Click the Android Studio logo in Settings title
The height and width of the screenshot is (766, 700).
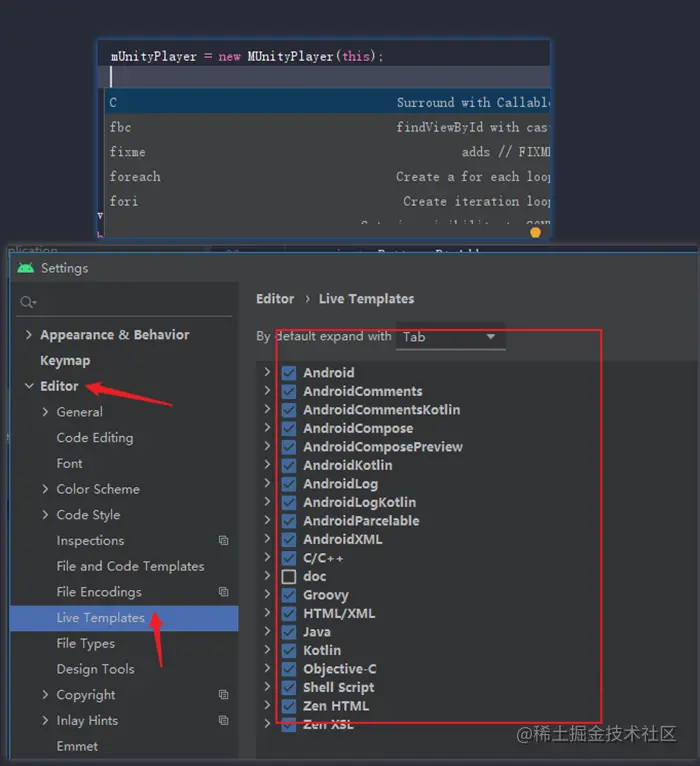coord(26,268)
